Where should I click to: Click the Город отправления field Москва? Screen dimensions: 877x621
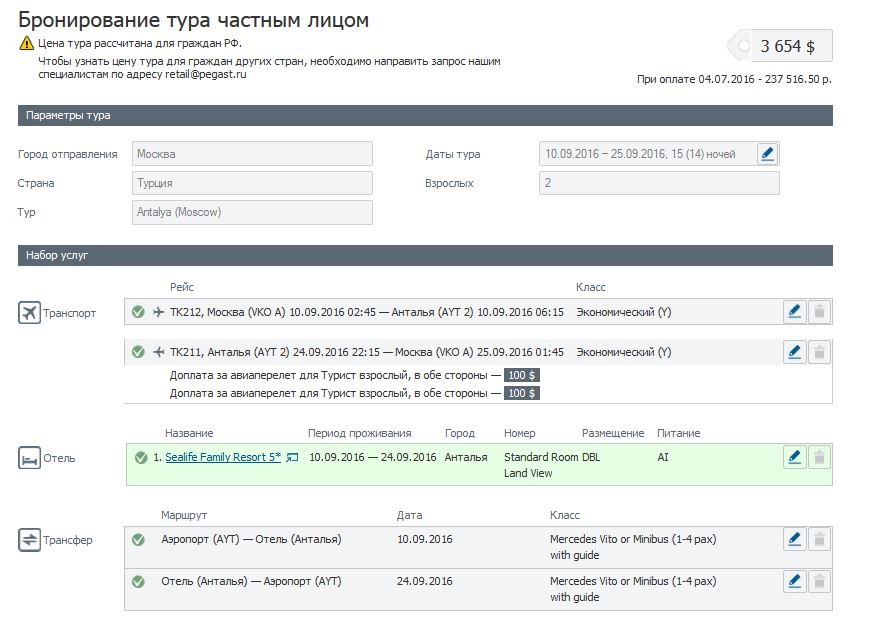coord(252,154)
